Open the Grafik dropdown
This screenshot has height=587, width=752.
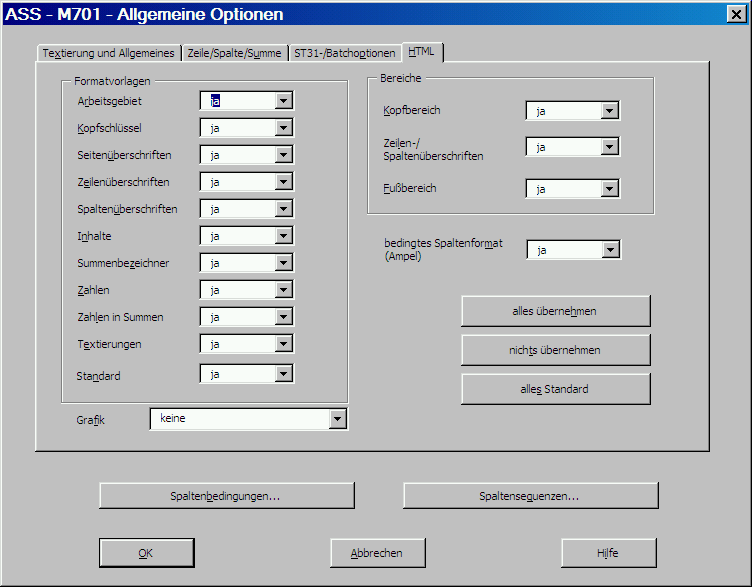pyautogui.click(x=338, y=419)
